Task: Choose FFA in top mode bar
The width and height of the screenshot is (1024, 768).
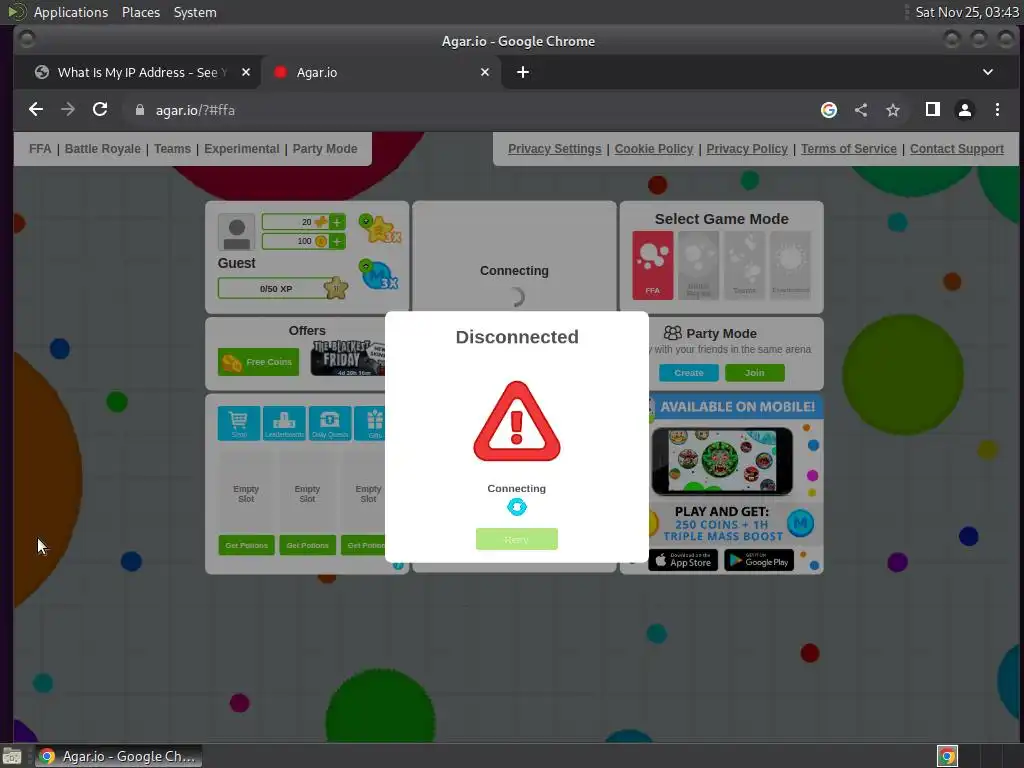Action: tap(40, 149)
